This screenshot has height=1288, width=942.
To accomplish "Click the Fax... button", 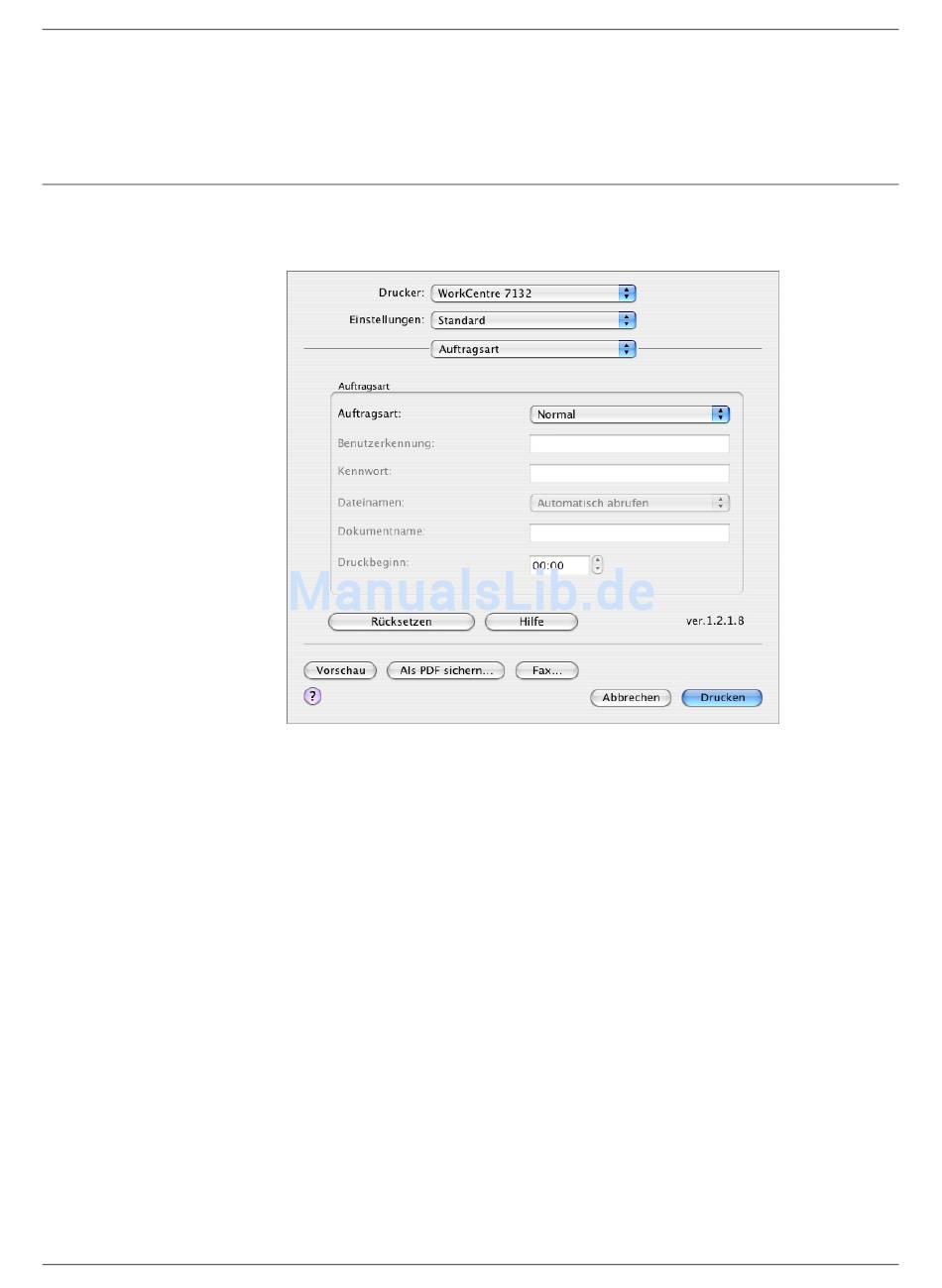I will coord(547,671).
